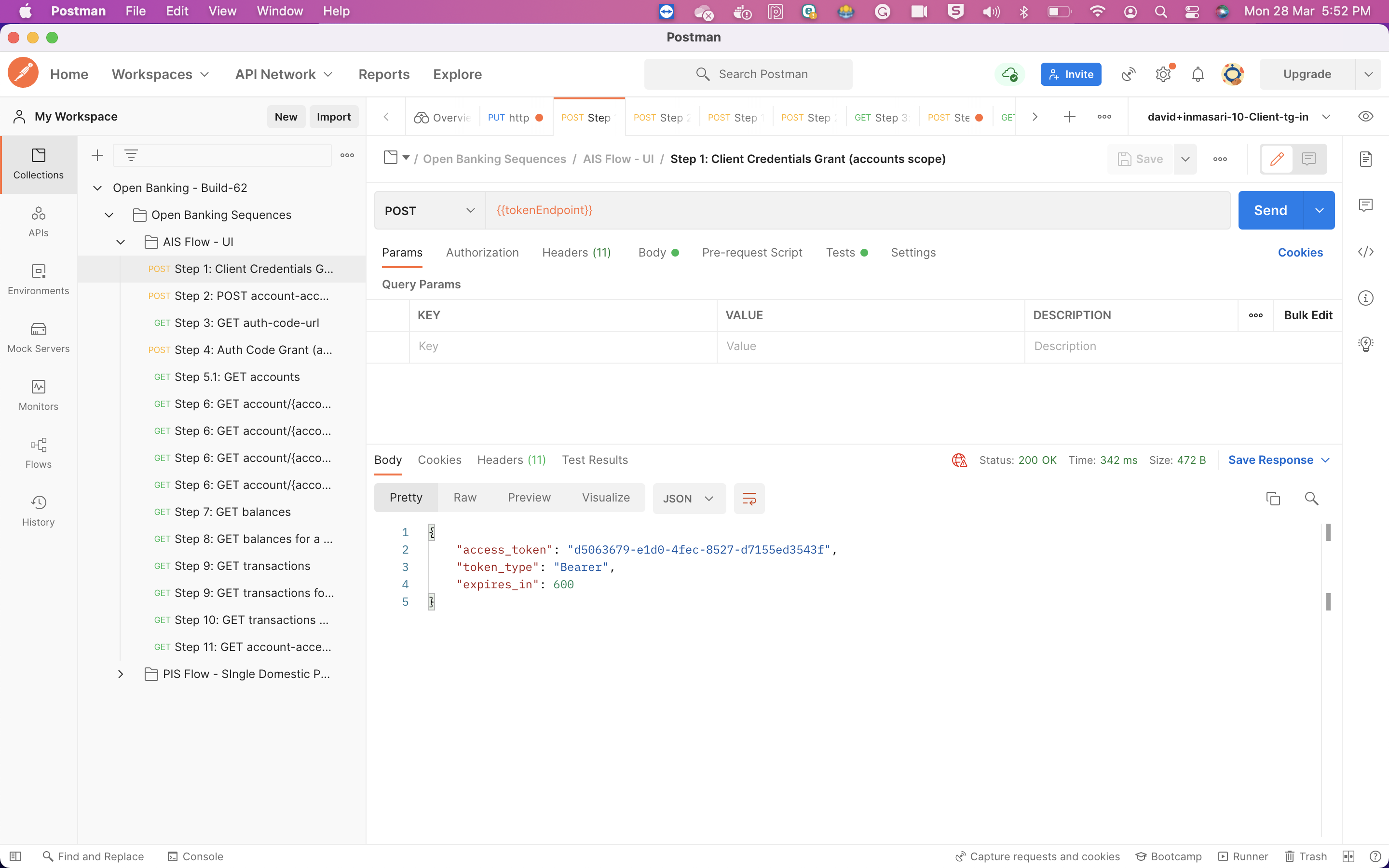Open the notifications bell
The height and width of the screenshot is (868, 1389).
[x=1198, y=74]
